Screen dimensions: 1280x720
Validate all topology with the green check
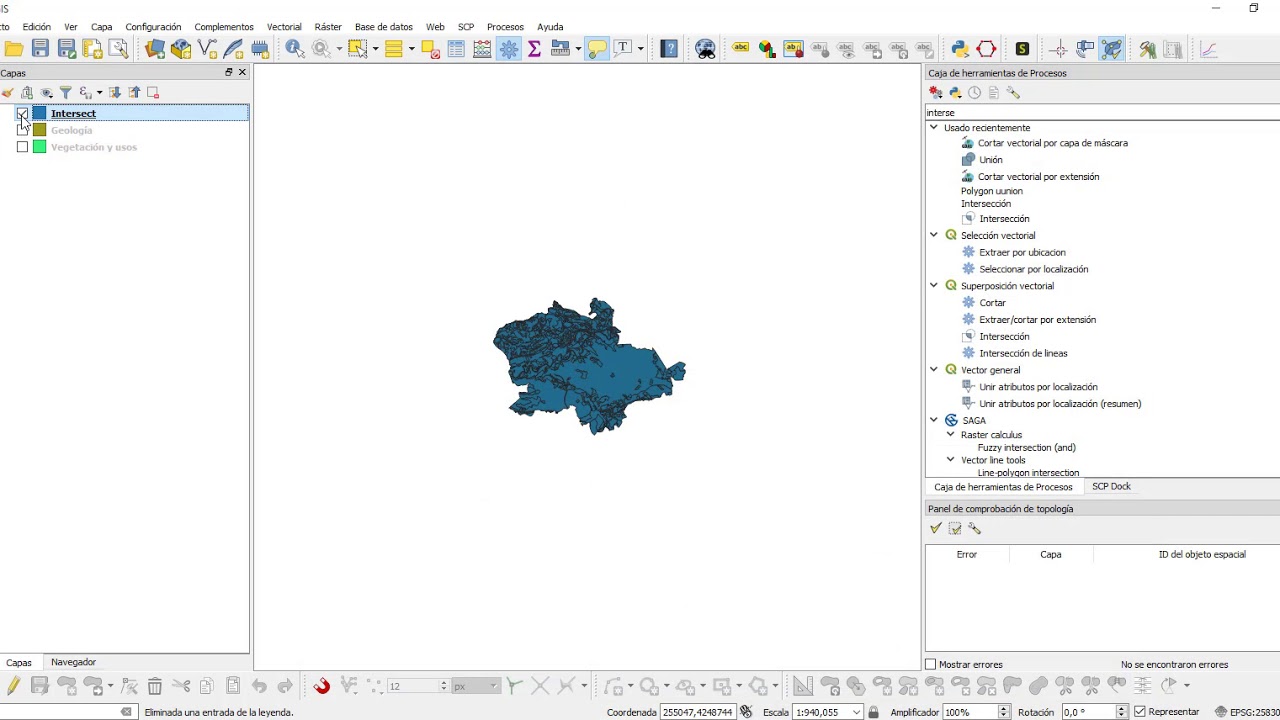936,528
